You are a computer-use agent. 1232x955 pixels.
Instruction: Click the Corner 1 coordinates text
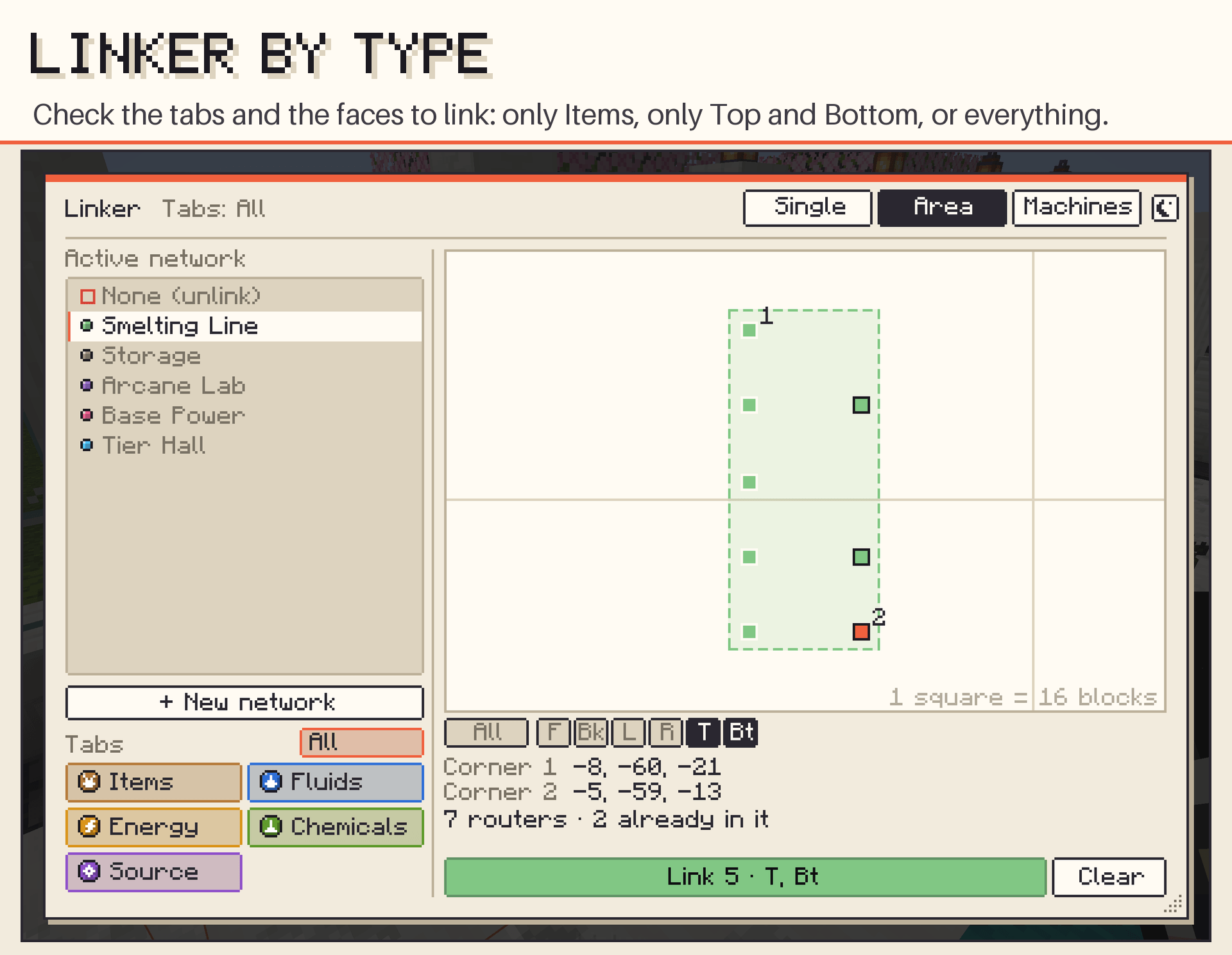[583, 767]
